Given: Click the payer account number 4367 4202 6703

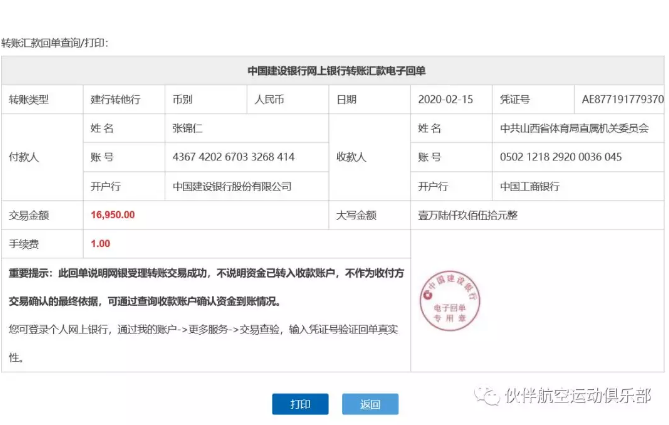Looking at the screenshot, I should click(233, 157).
